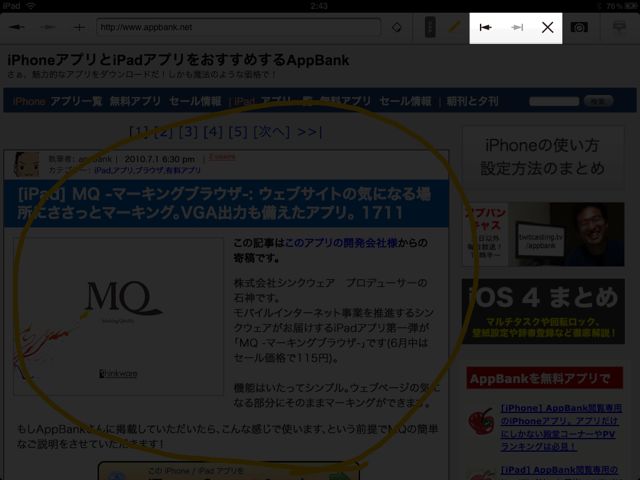The width and height of the screenshot is (640, 480).
Task: Go to page [3] in pagination
Action: pyautogui.click(x=188, y=132)
